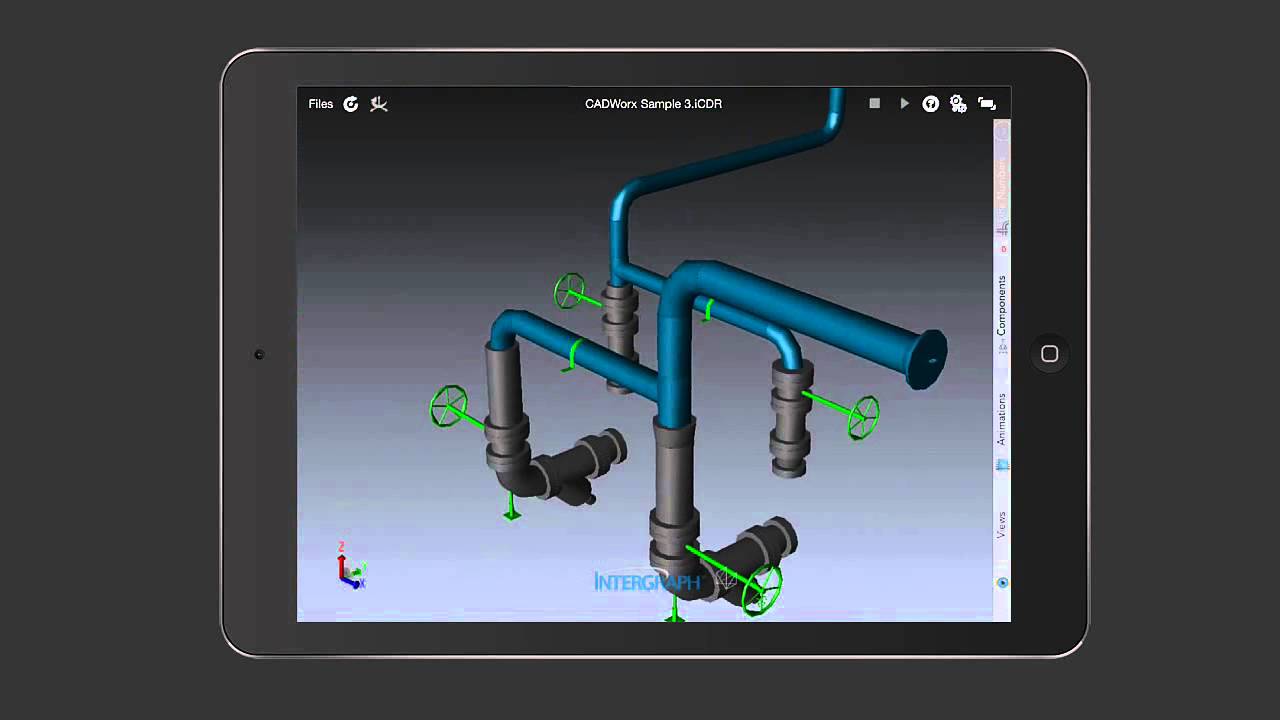Viewport: 1280px width, 720px height.
Task: Select the green handwheel on right valve
Action: coord(863,417)
